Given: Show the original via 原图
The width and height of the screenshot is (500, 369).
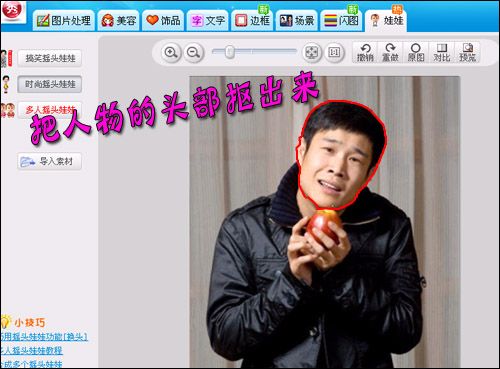Looking at the screenshot, I should tap(416, 53).
